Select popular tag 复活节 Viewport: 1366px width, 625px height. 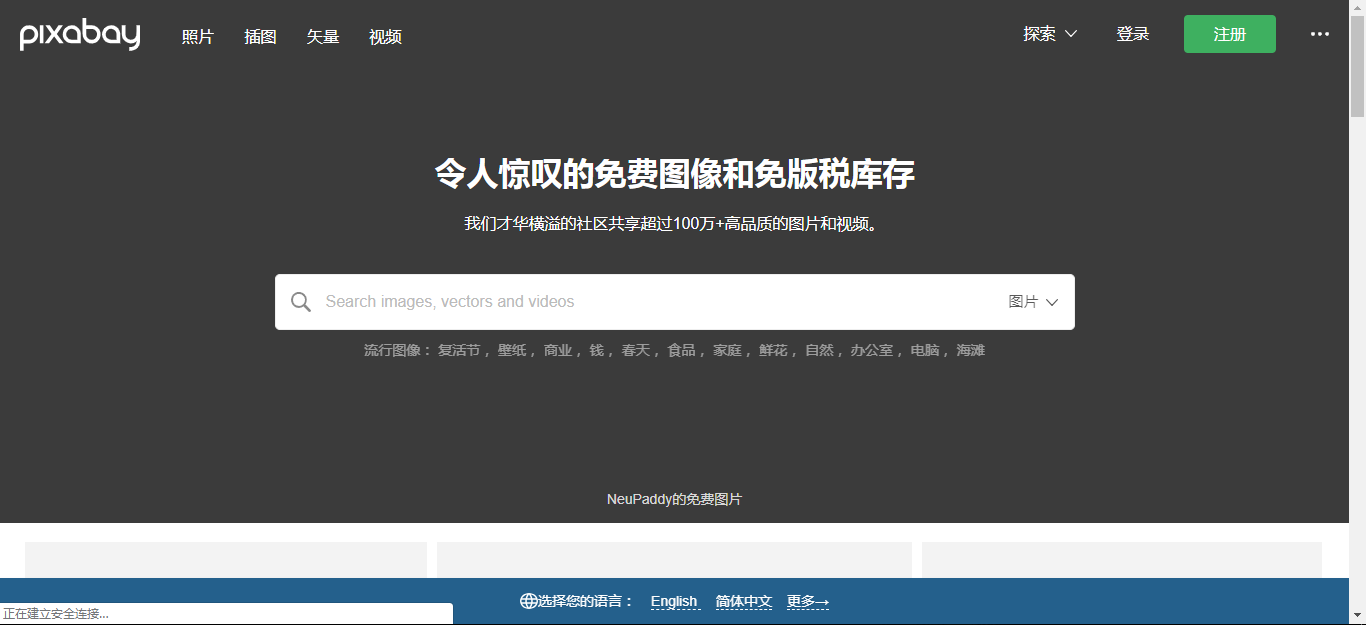(x=459, y=350)
